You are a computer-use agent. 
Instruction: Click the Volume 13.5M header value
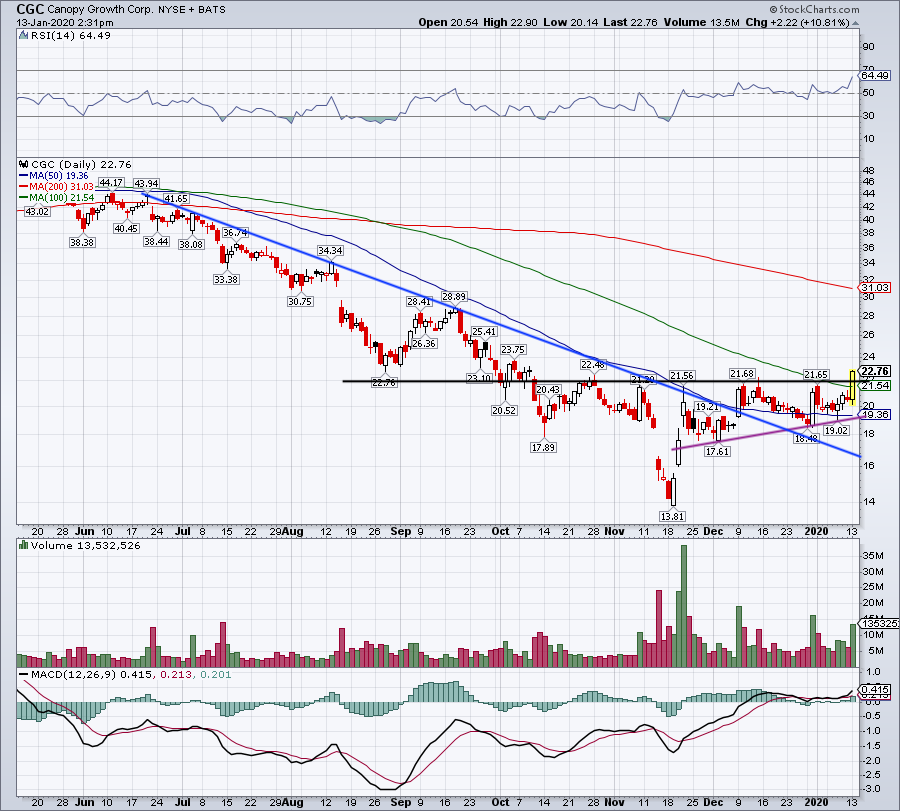pos(701,22)
